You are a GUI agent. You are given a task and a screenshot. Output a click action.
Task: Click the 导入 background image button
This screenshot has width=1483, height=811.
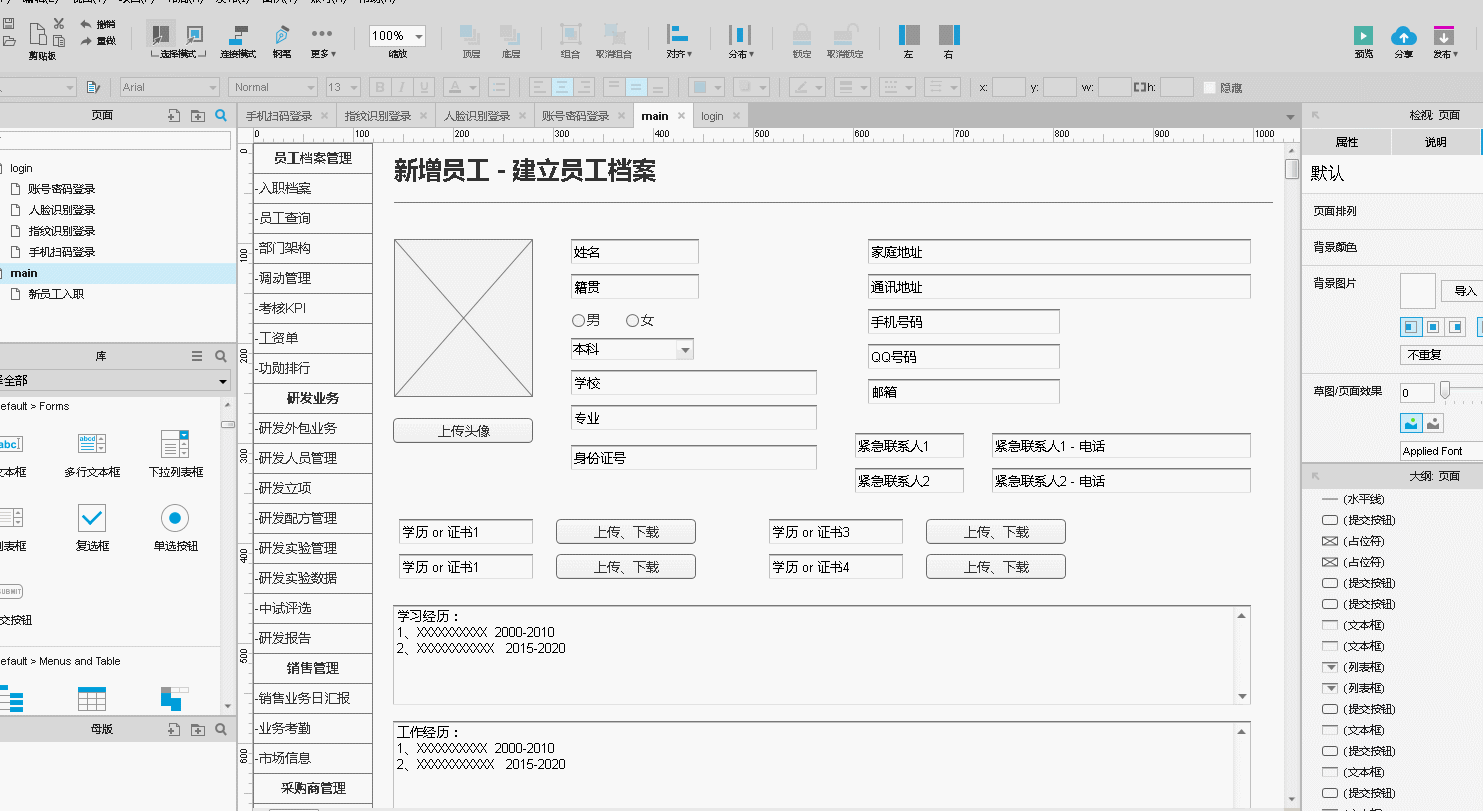point(1465,291)
